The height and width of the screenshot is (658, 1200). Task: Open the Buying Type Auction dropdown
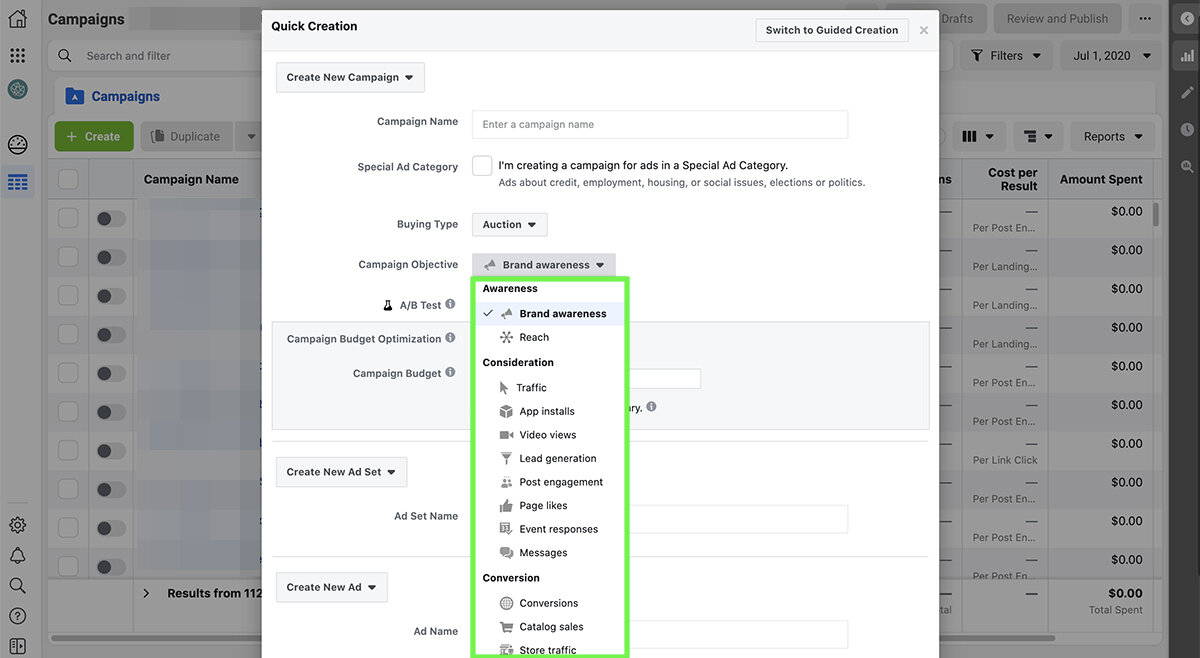(509, 224)
